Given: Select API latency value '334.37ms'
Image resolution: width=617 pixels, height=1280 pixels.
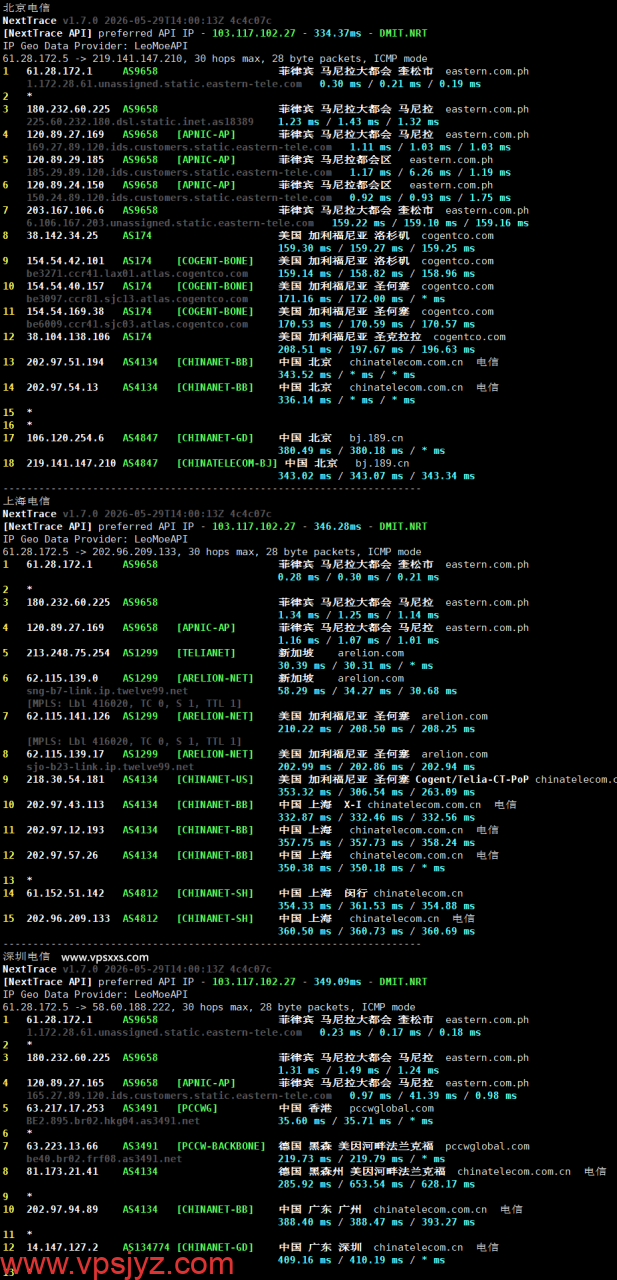Looking at the screenshot, I should pos(335,33).
